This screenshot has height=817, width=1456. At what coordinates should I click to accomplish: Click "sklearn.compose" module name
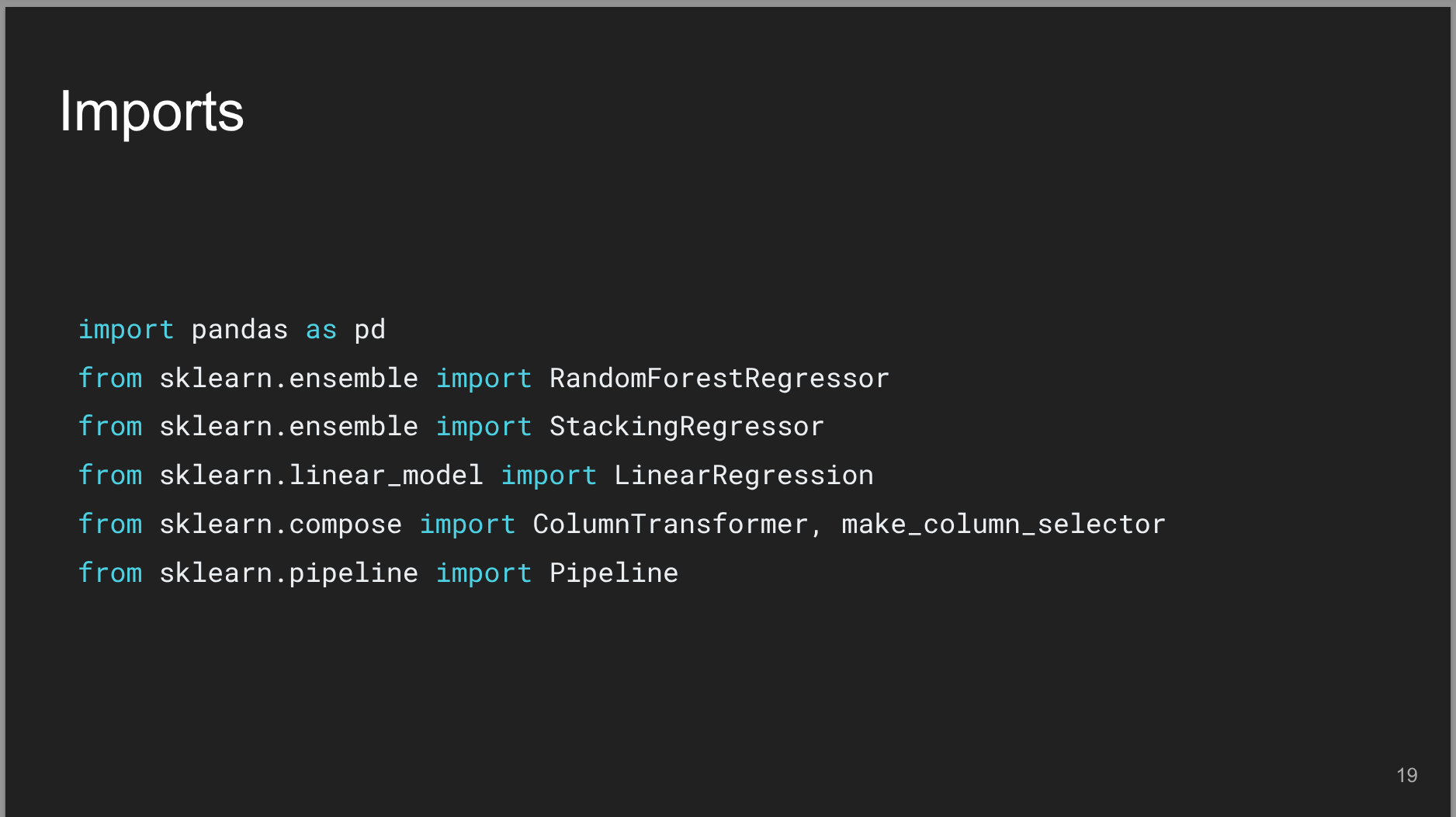click(x=280, y=524)
